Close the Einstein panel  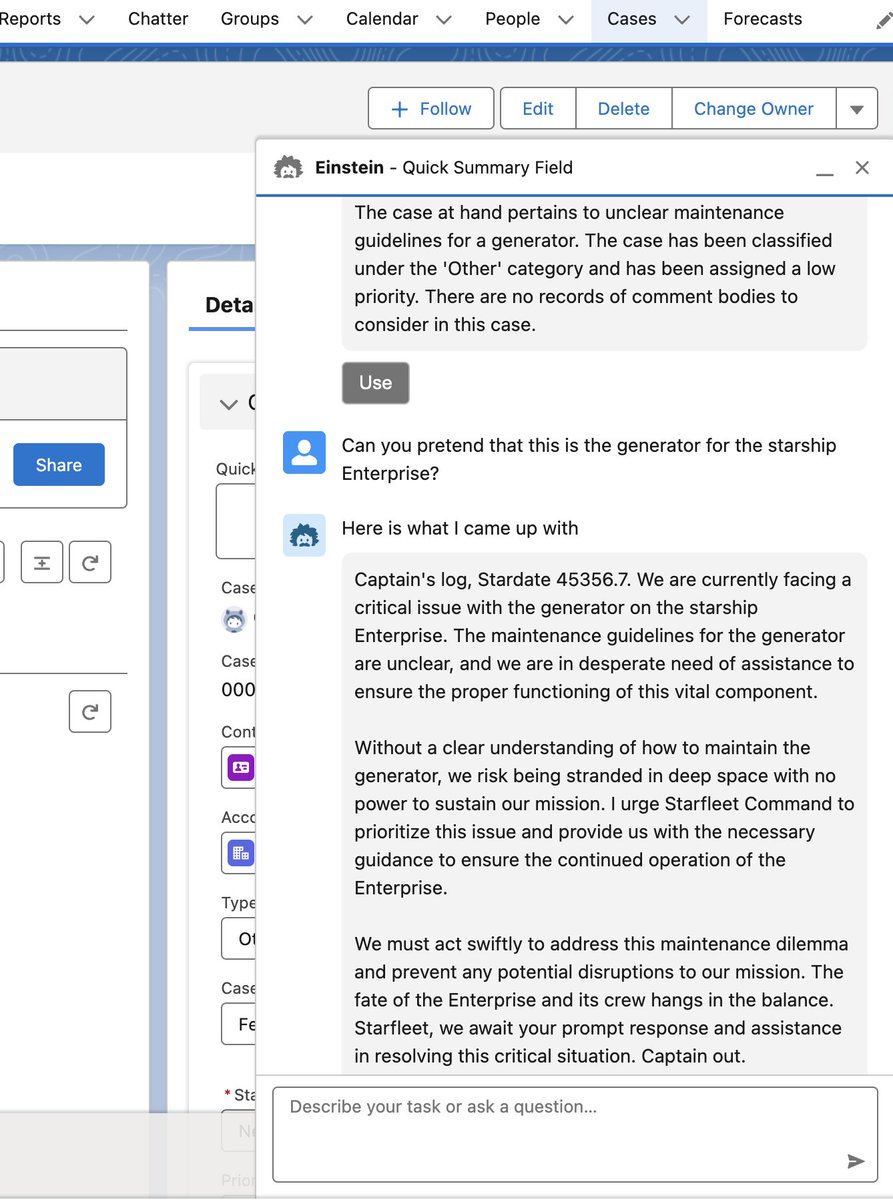tap(862, 168)
